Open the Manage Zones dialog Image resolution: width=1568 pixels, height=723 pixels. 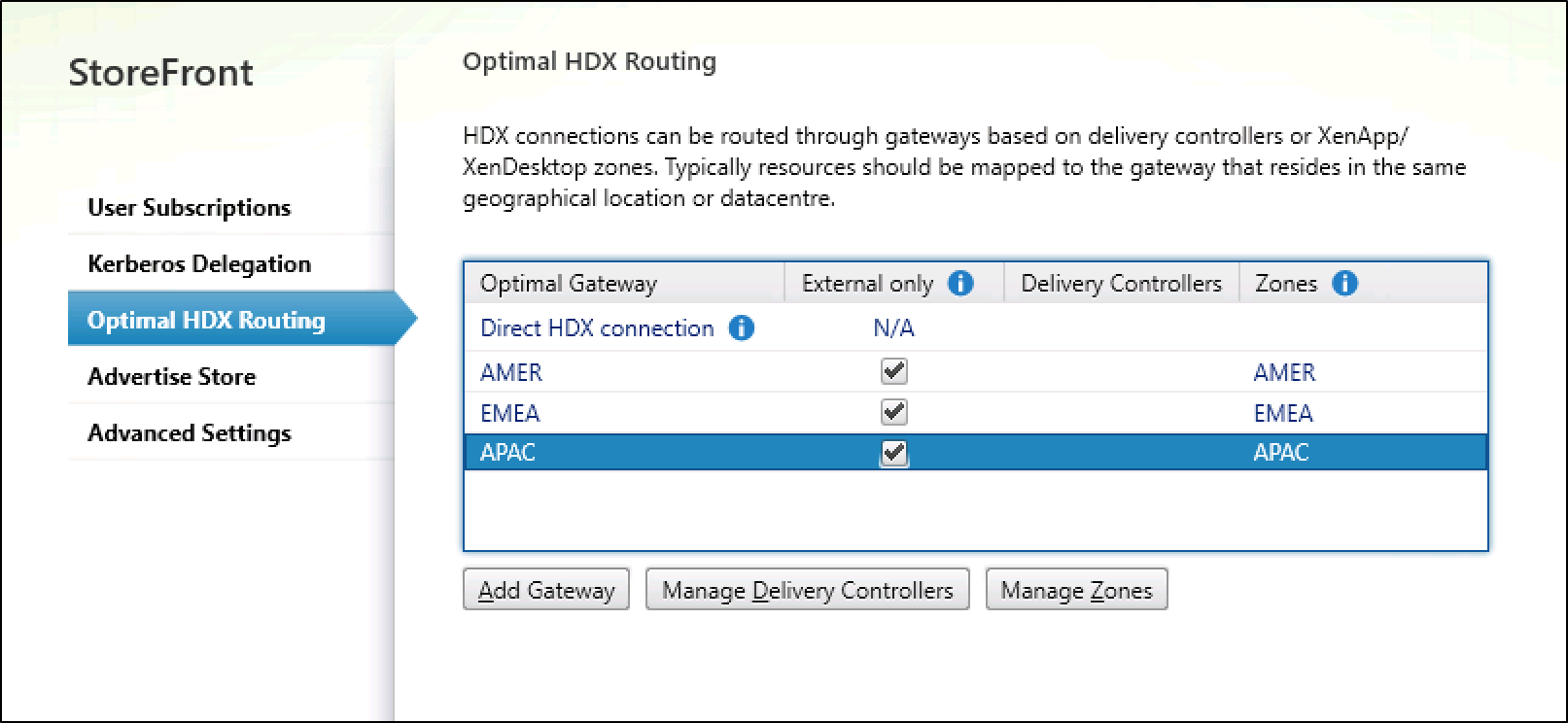coord(1076,590)
